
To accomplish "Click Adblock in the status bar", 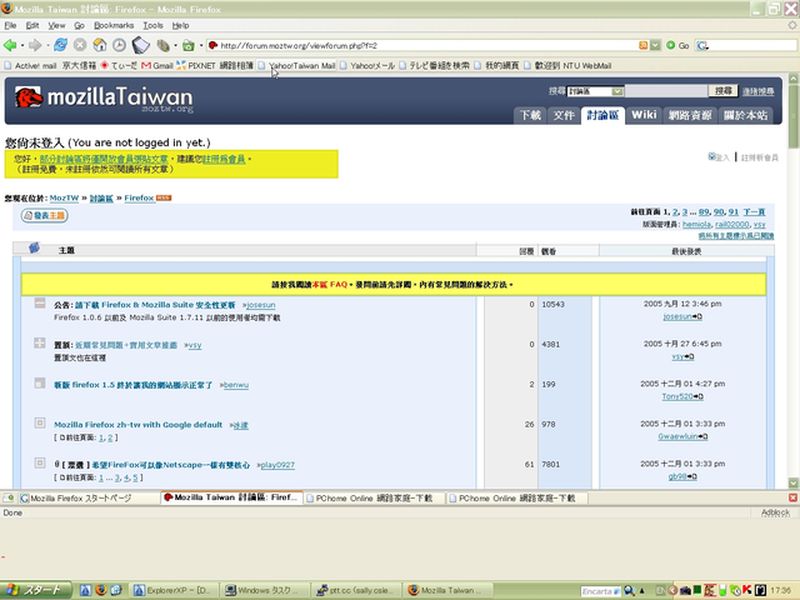I will (775, 513).
